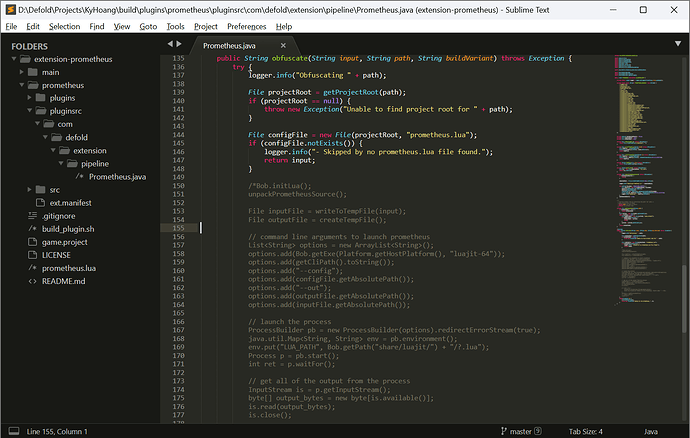Select the Prometheus.java tab

229,46
